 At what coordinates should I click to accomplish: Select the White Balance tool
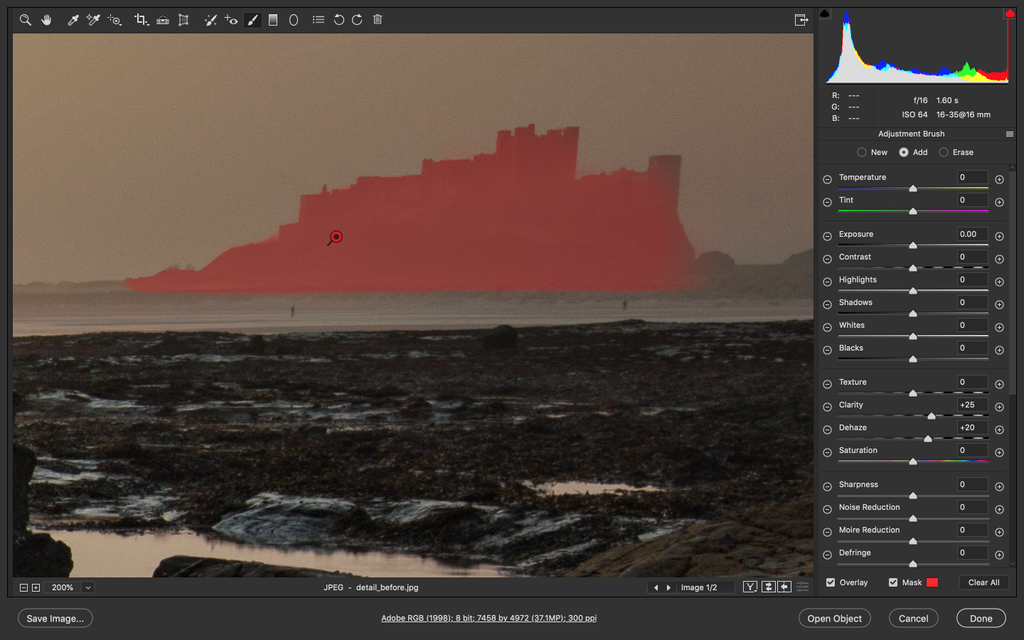[71, 19]
